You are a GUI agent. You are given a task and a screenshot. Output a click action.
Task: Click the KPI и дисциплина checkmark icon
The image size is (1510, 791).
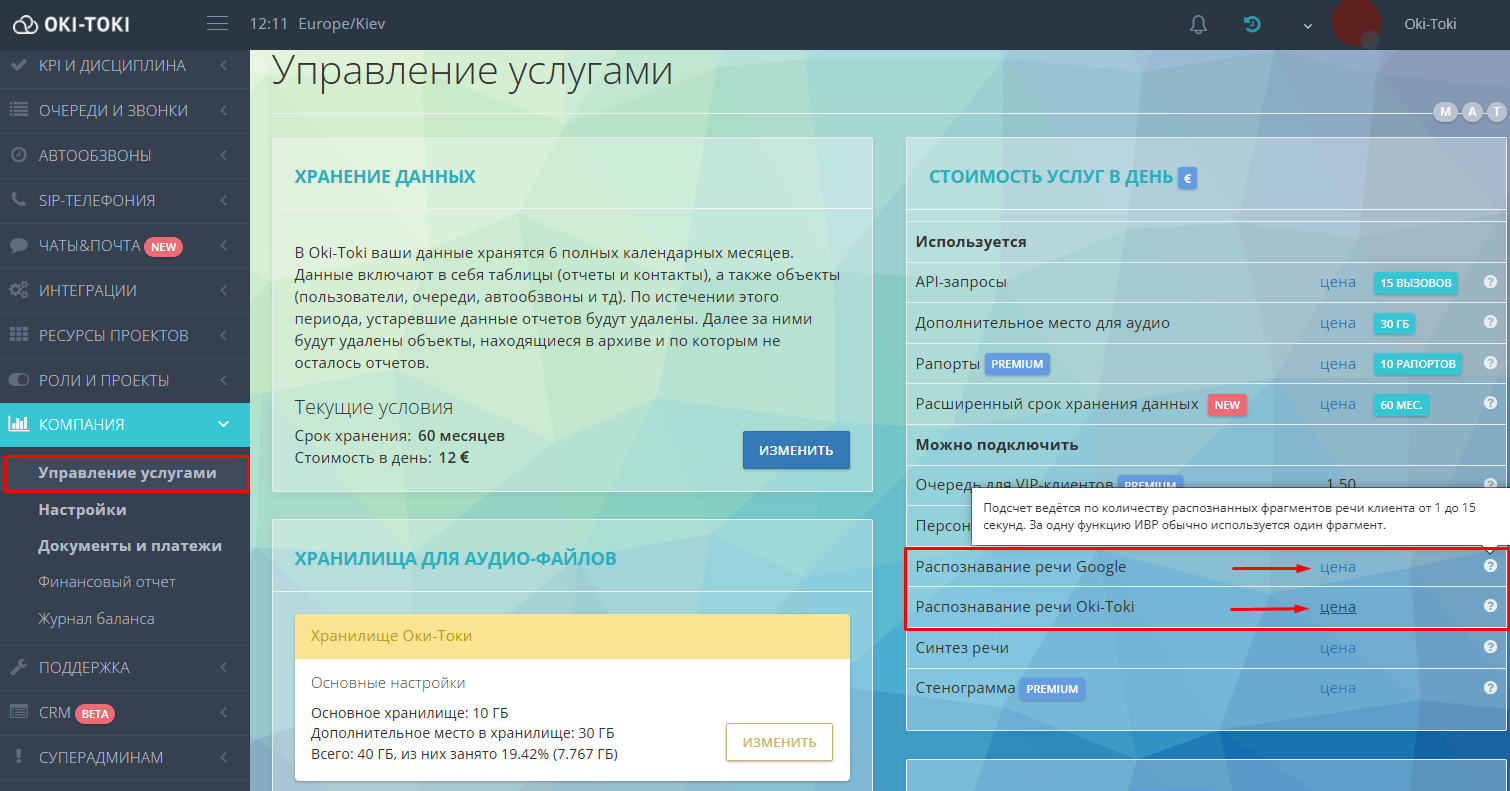(18, 65)
